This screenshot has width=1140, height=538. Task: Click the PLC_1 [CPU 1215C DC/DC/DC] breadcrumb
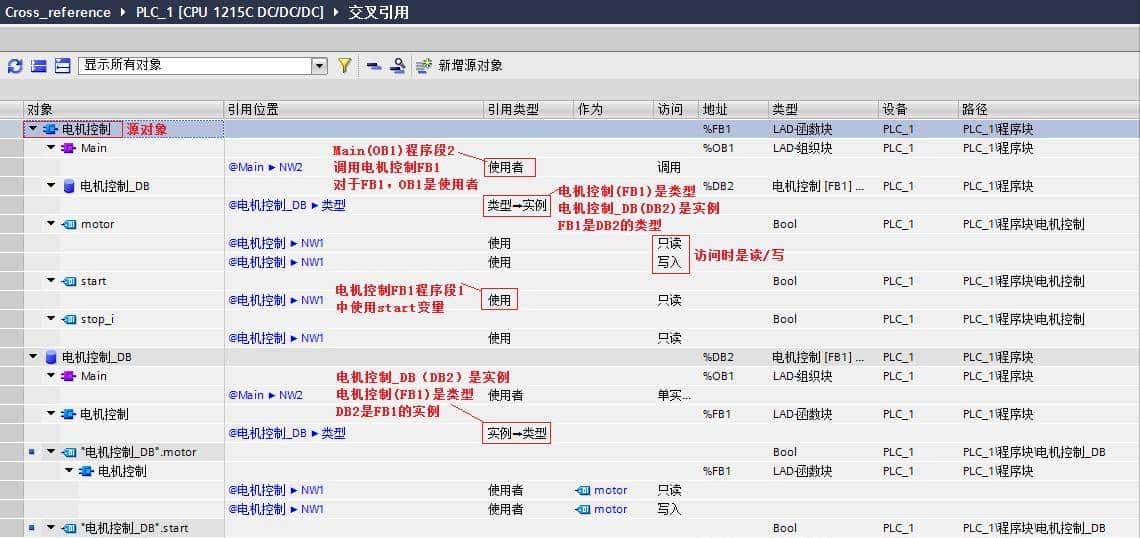[x=229, y=12]
